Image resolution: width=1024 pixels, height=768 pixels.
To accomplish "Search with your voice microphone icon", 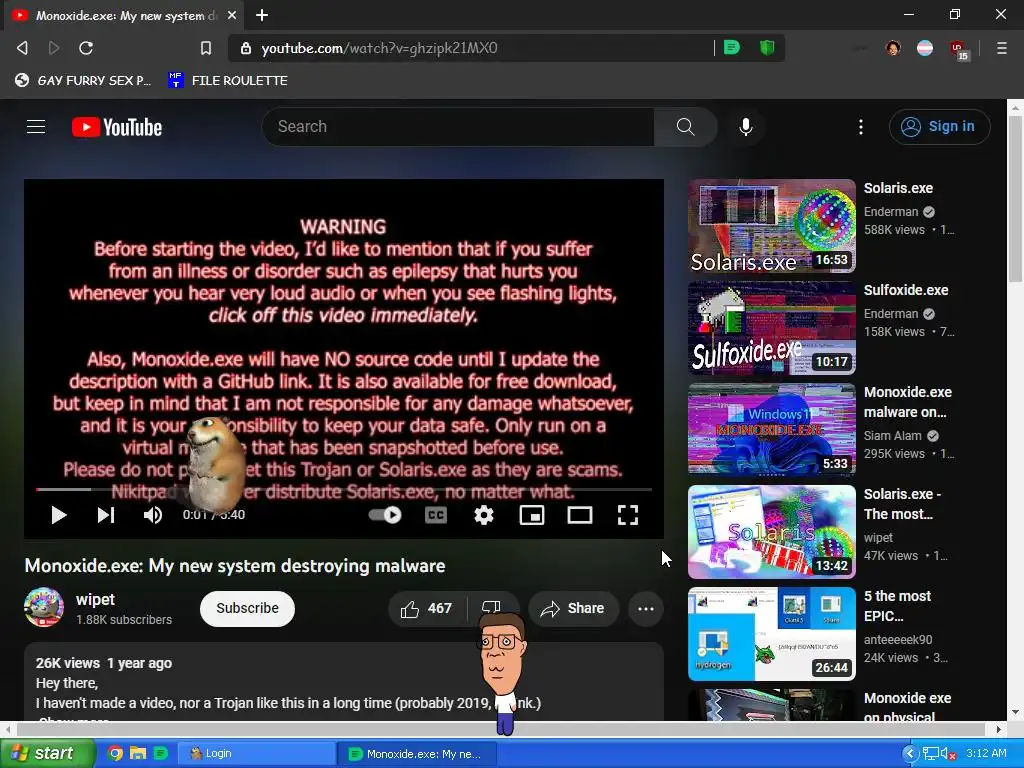I will (746, 127).
